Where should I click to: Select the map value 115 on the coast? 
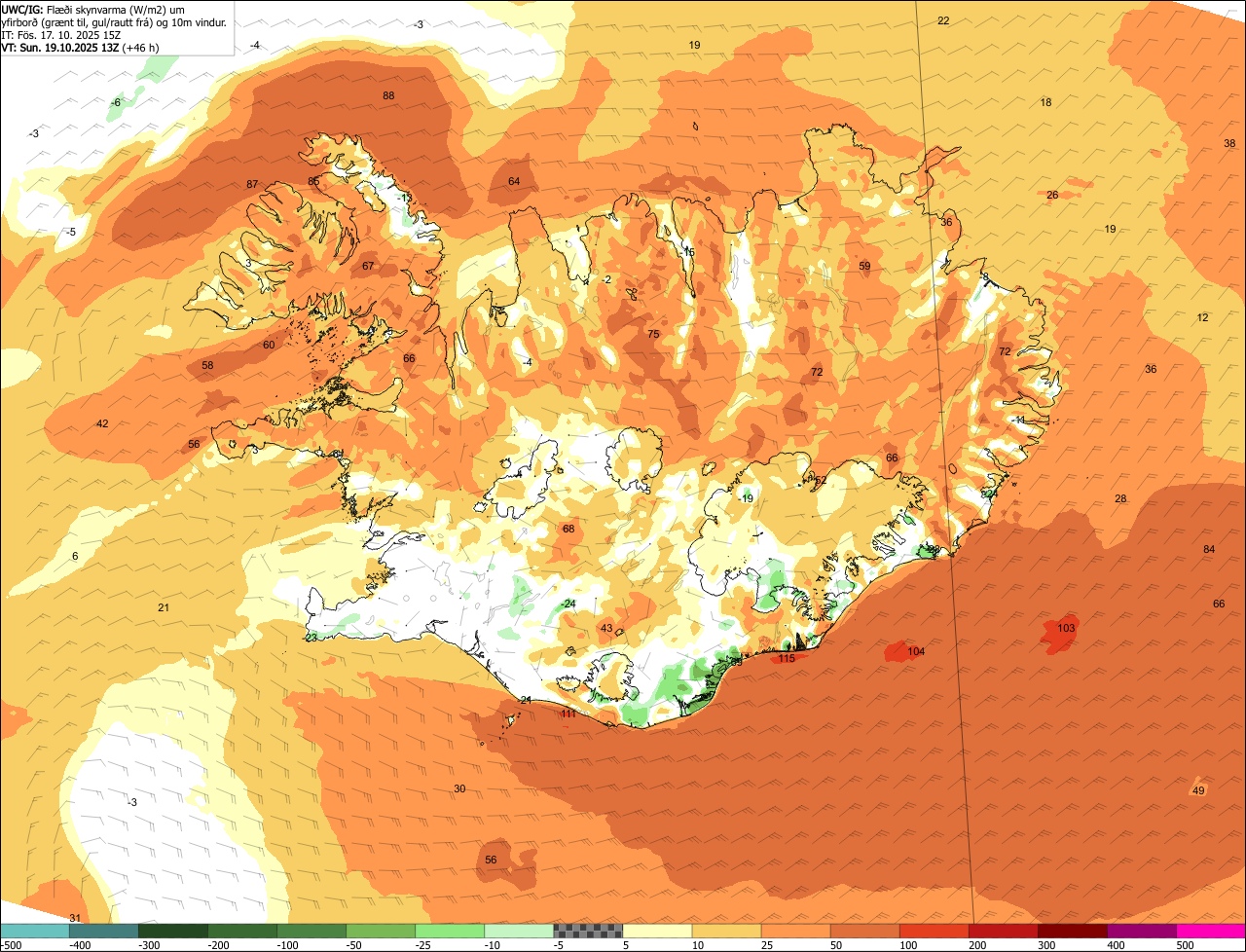[787, 658]
